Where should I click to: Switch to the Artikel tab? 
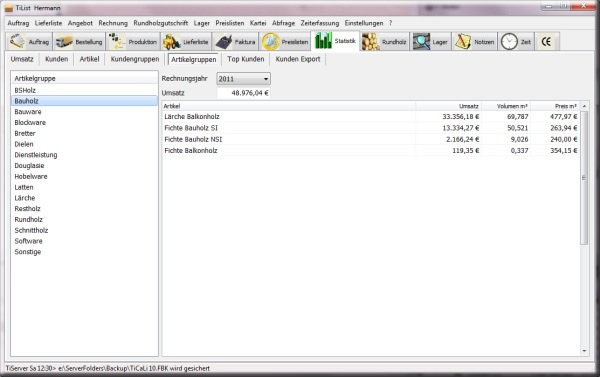89,59
